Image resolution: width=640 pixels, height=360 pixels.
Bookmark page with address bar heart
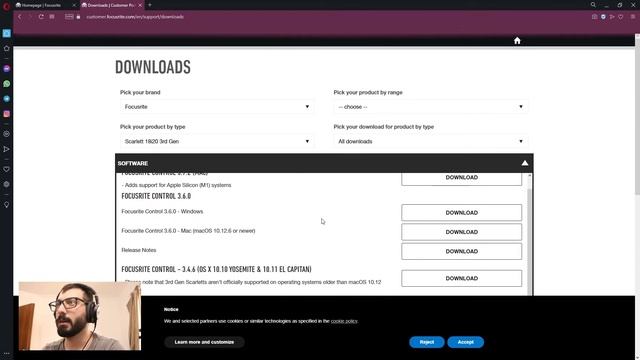621,17
